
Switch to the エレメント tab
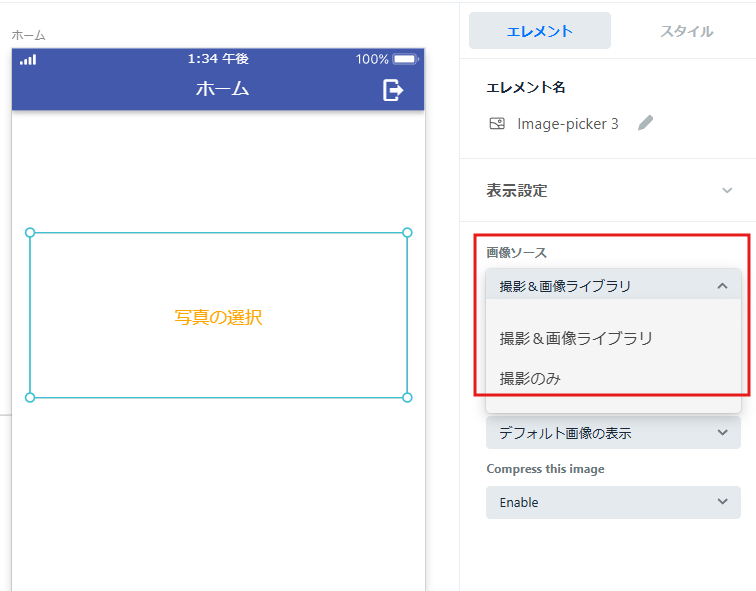point(540,31)
